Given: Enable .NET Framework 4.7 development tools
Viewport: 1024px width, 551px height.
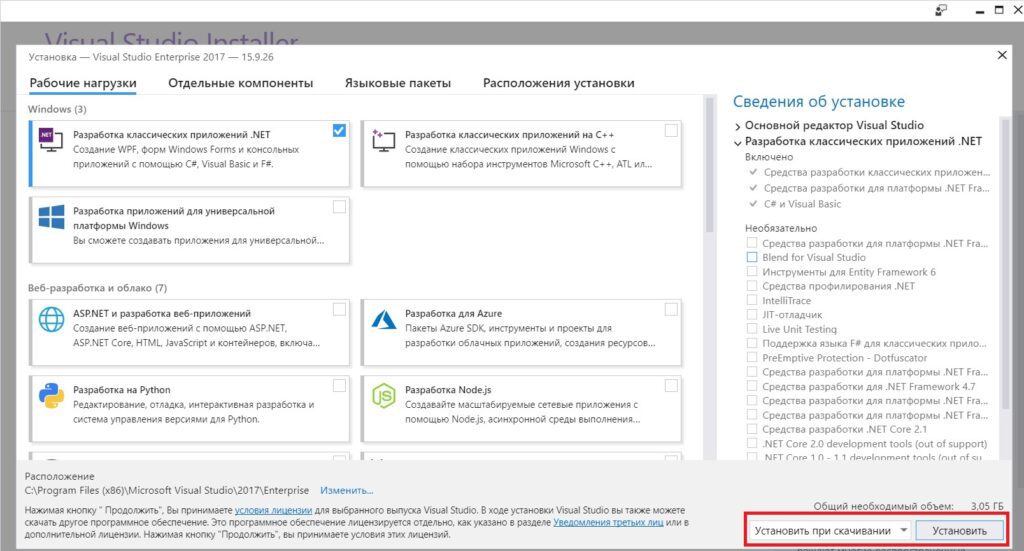Looking at the screenshot, I should pyautogui.click(x=752, y=386).
